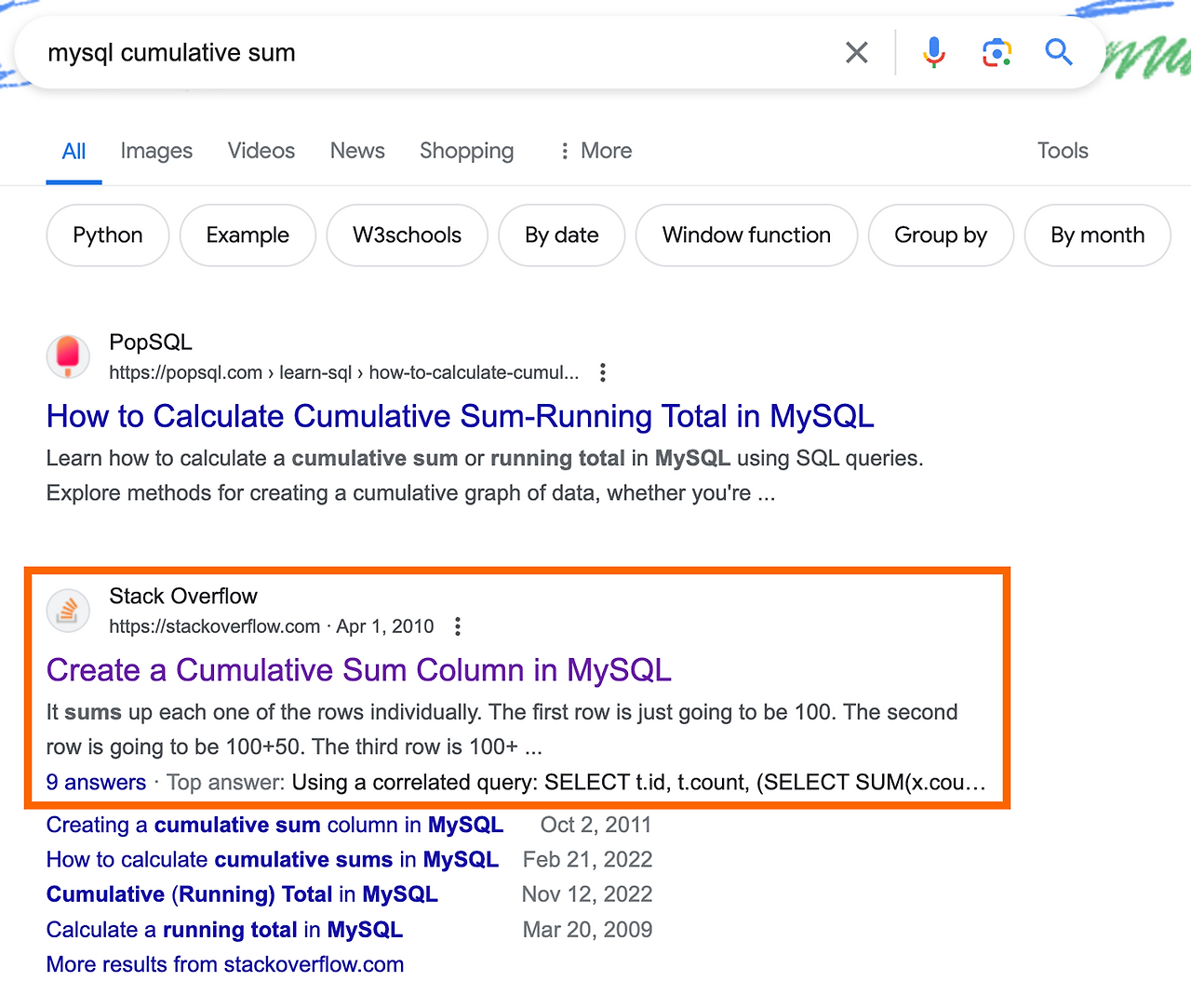Viewport: 1191px width, 1008px height.
Task: Open the Stack Overflow result's three-dot options
Action: (x=457, y=626)
